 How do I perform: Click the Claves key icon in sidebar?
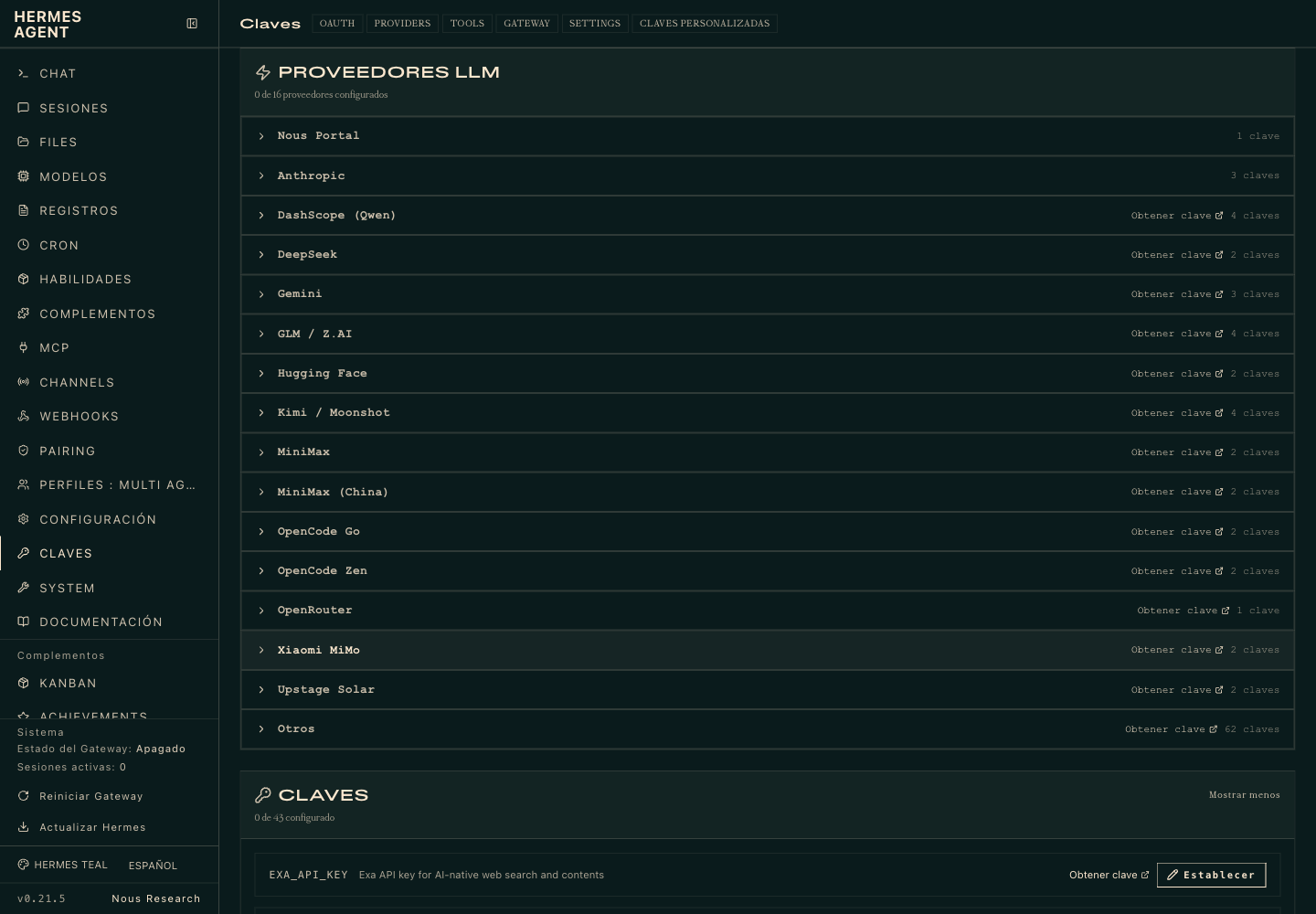click(x=24, y=553)
